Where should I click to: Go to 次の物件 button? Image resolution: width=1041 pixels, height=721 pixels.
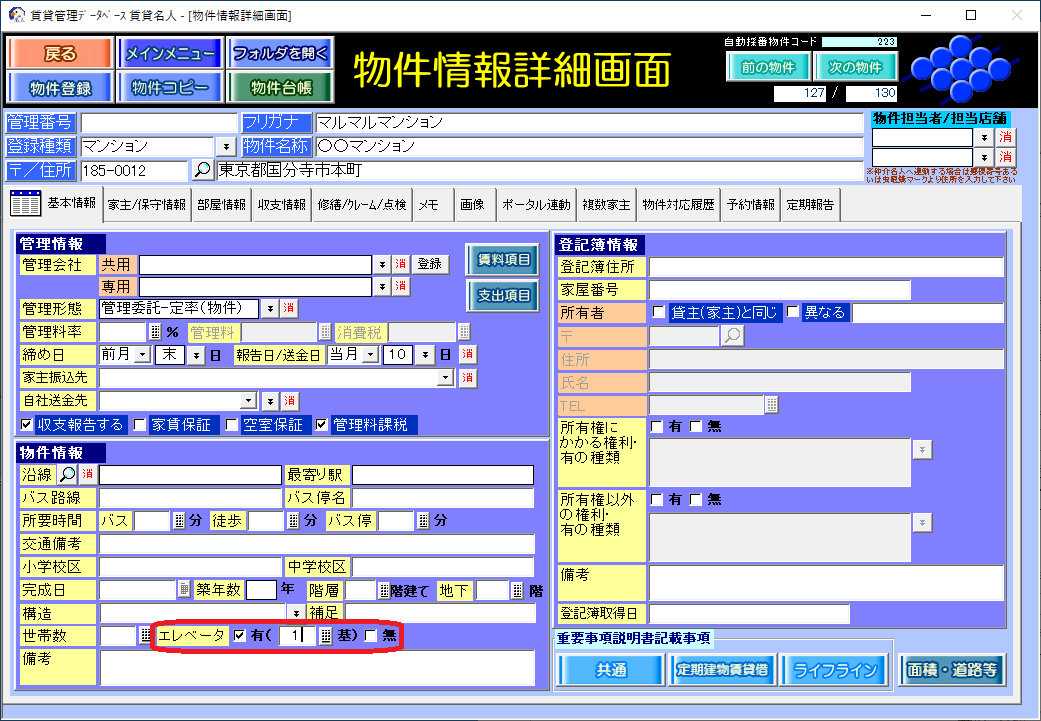pyautogui.click(x=855, y=68)
